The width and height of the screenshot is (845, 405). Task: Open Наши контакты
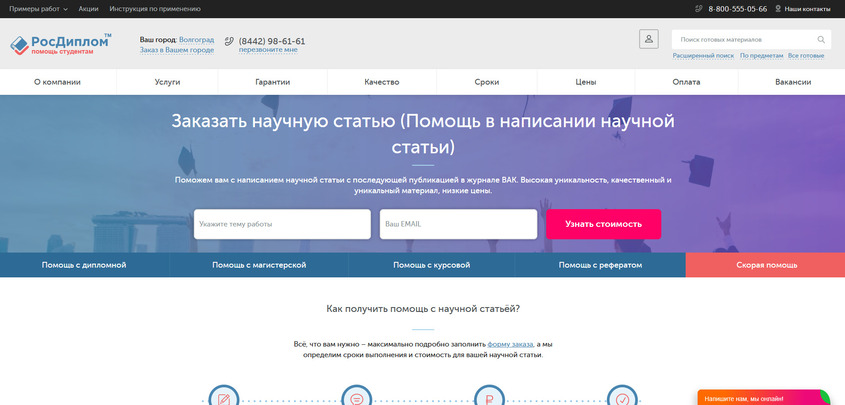(807, 9)
